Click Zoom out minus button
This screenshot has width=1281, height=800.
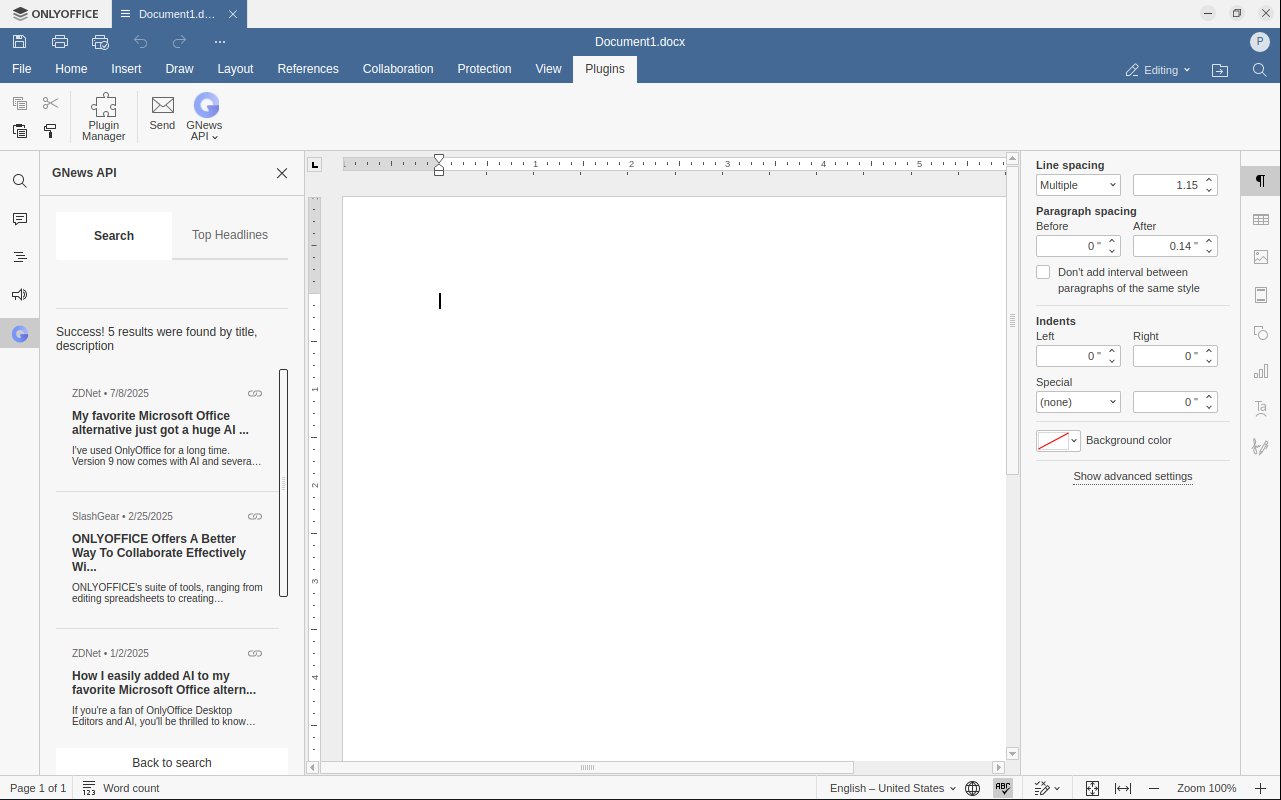coord(1154,788)
